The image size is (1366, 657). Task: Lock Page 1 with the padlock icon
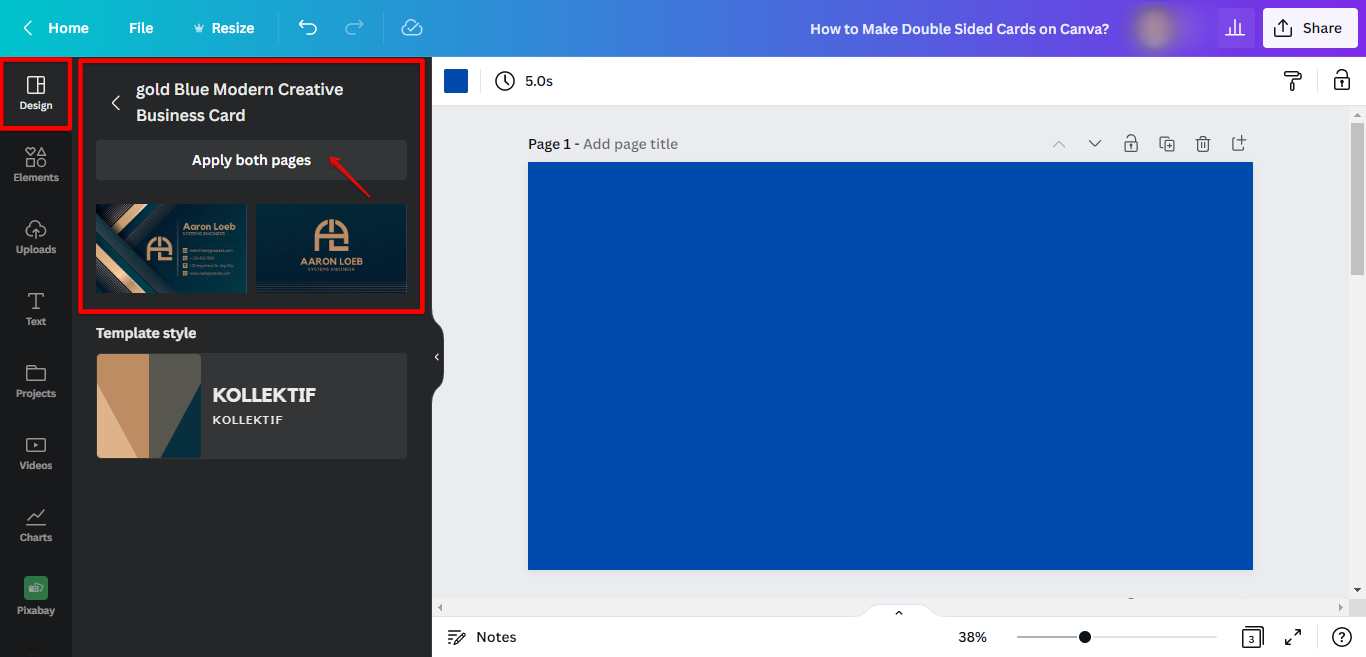[1130, 143]
